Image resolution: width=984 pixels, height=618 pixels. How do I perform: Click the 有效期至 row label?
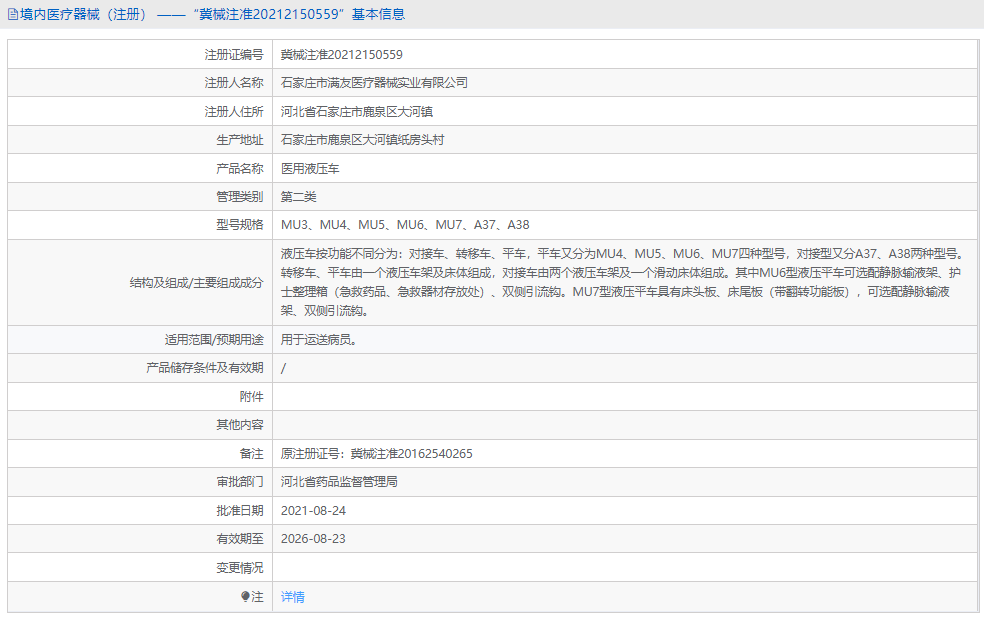[x=240, y=539]
